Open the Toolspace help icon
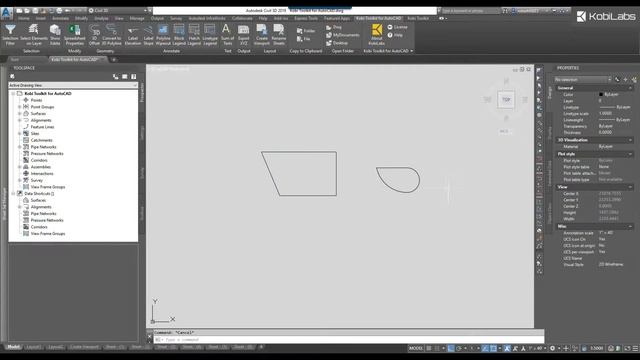Viewport: 640px width, 360px height. [x=133, y=76]
